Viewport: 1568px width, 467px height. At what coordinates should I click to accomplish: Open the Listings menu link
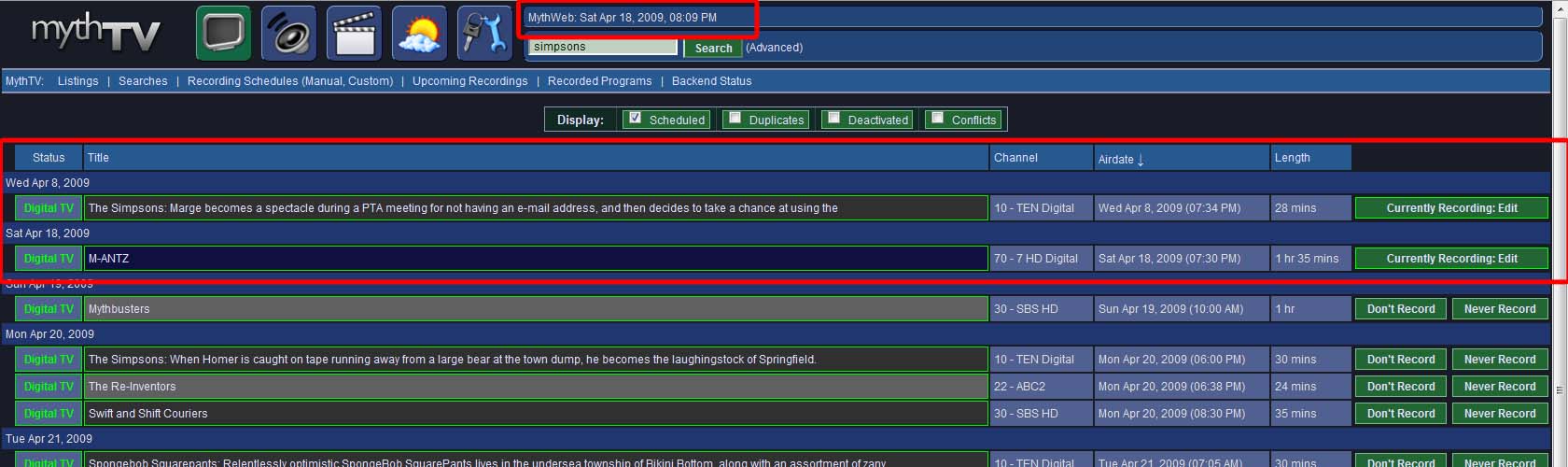[x=77, y=81]
